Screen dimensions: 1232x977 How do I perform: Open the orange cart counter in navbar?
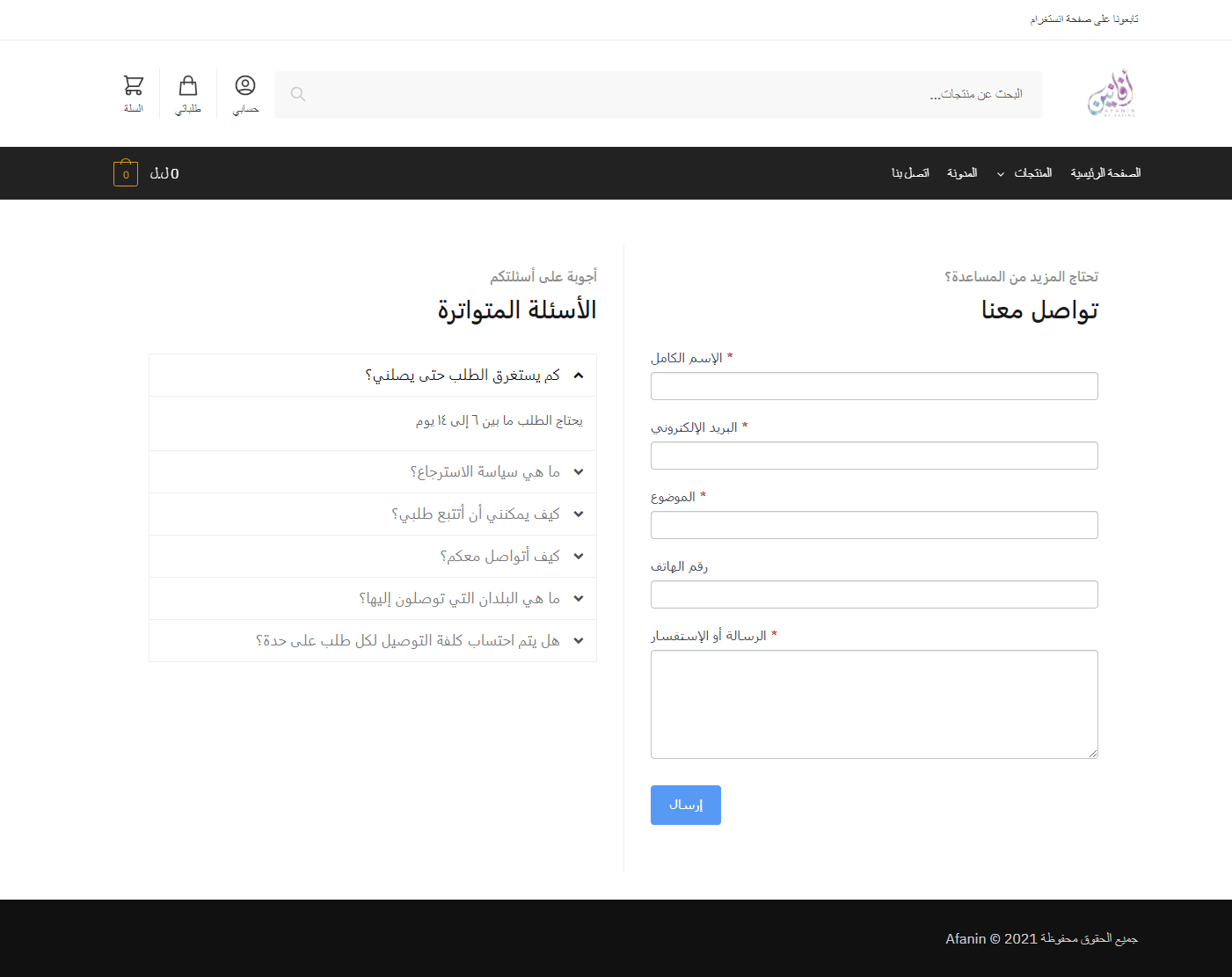[126, 173]
